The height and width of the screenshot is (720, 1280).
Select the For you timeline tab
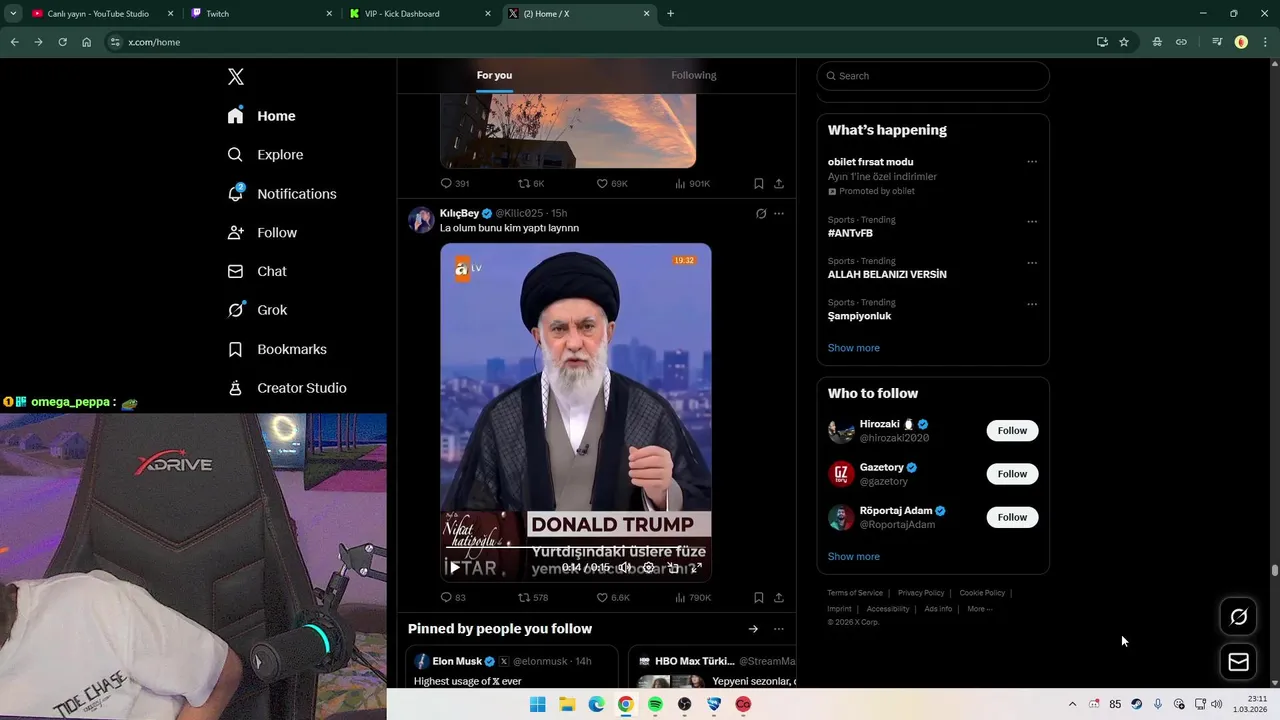(x=494, y=75)
